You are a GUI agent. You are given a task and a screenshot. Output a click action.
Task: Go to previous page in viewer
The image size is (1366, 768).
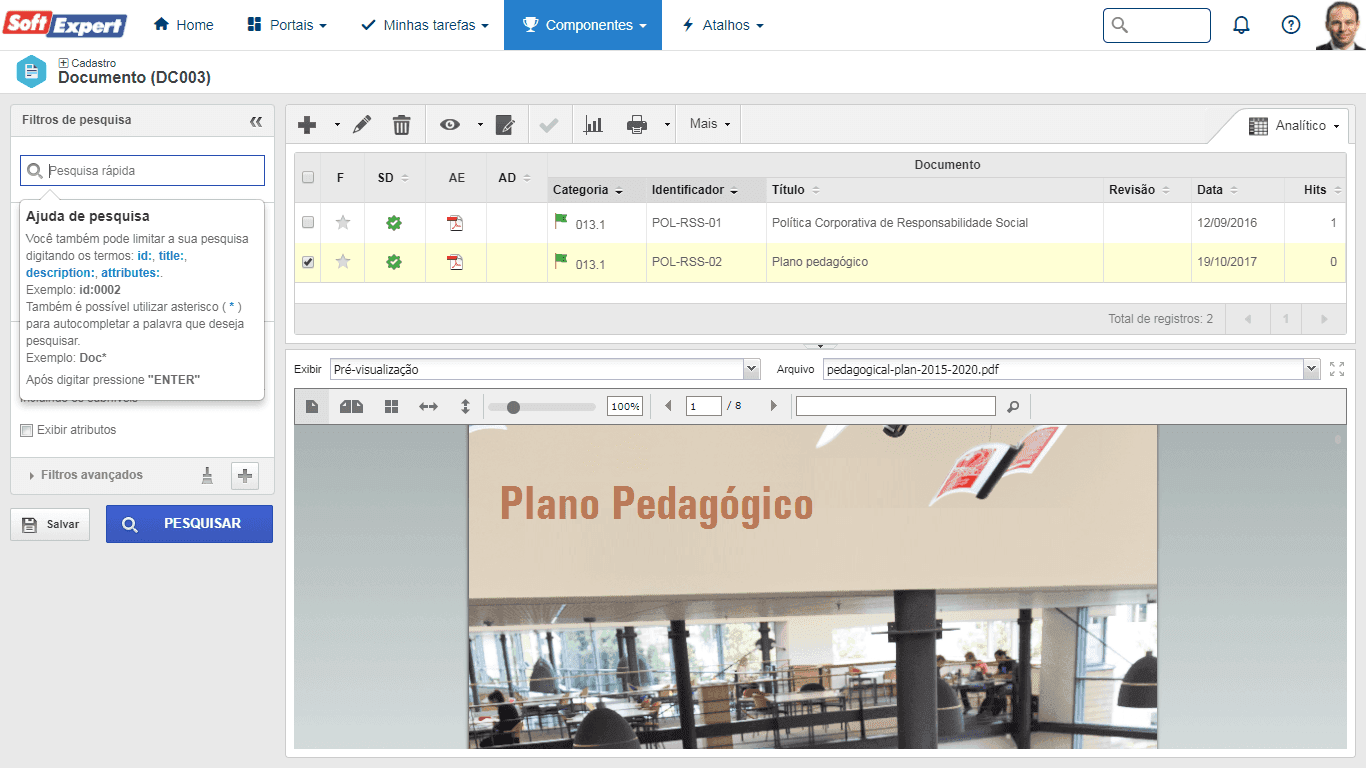[668, 406]
